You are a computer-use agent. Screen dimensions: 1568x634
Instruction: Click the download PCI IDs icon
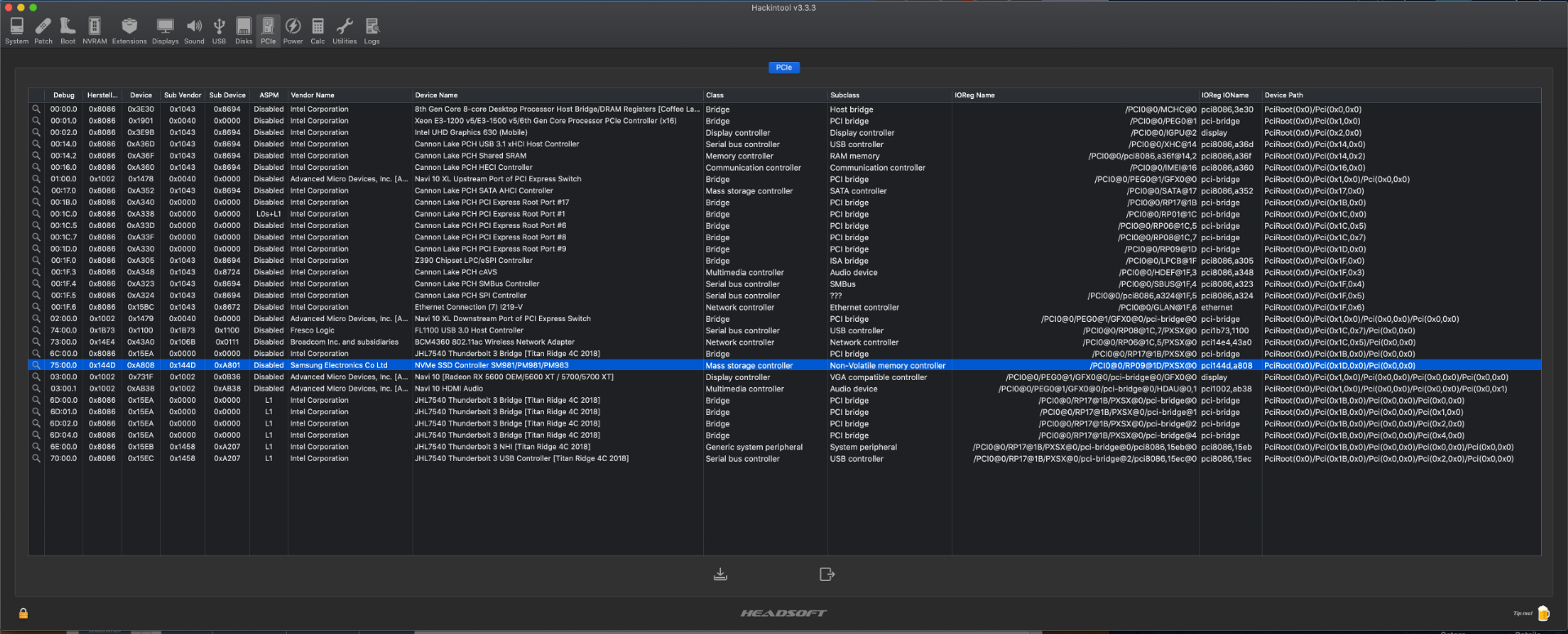[x=720, y=574]
